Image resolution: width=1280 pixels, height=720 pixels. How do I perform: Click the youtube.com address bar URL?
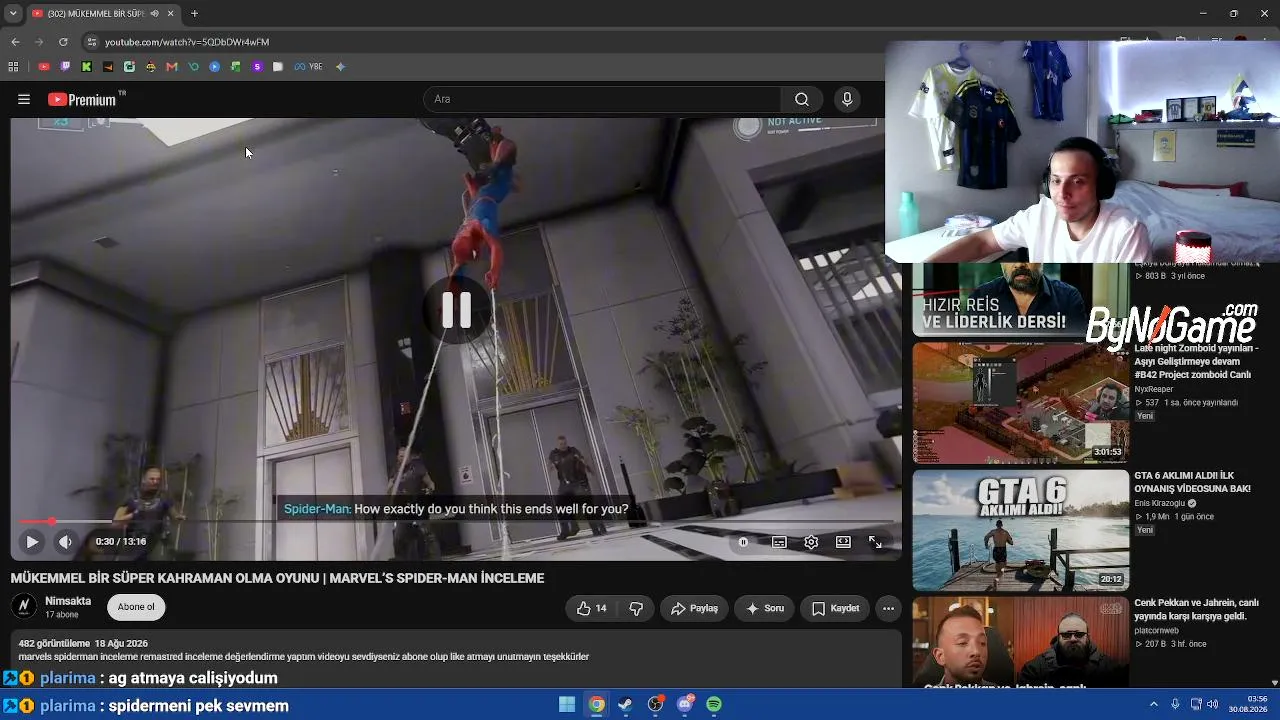pos(187,42)
